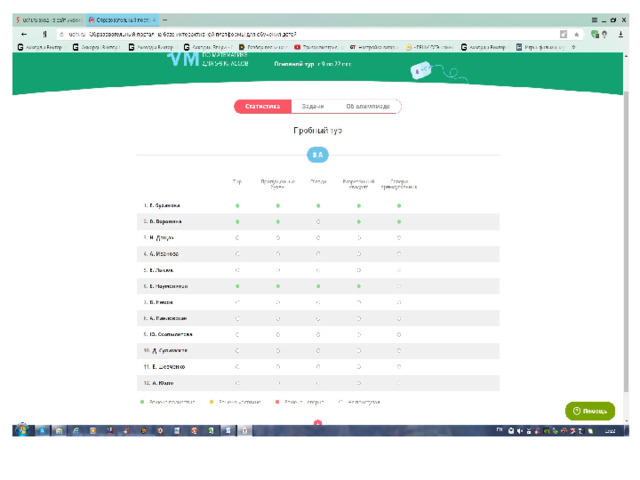Open the YouTube bookmark in bookmarks bar
Screen dimensions: 640x480
point(317,47)
